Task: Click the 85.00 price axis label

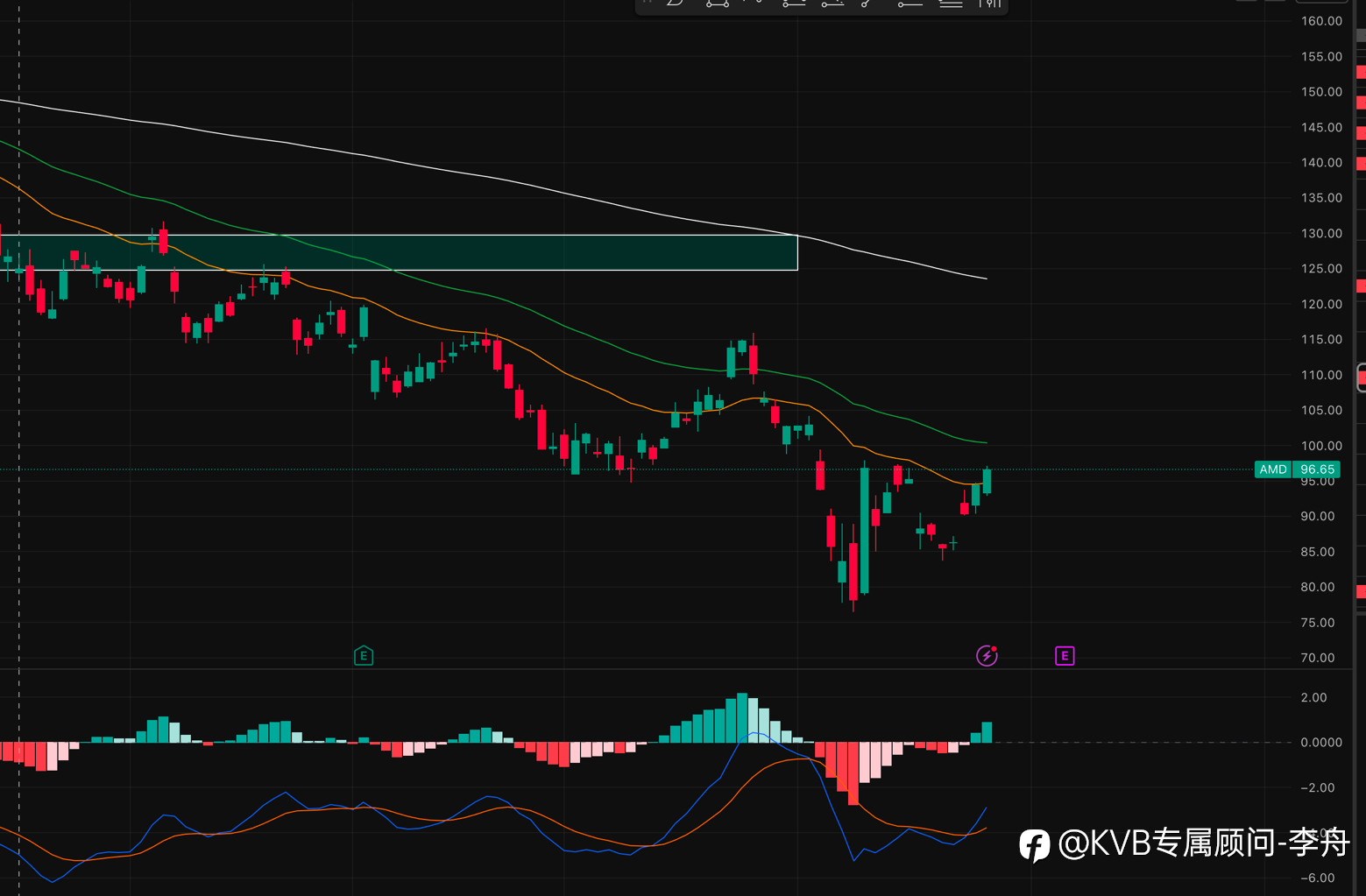Action: [1318, 552]
